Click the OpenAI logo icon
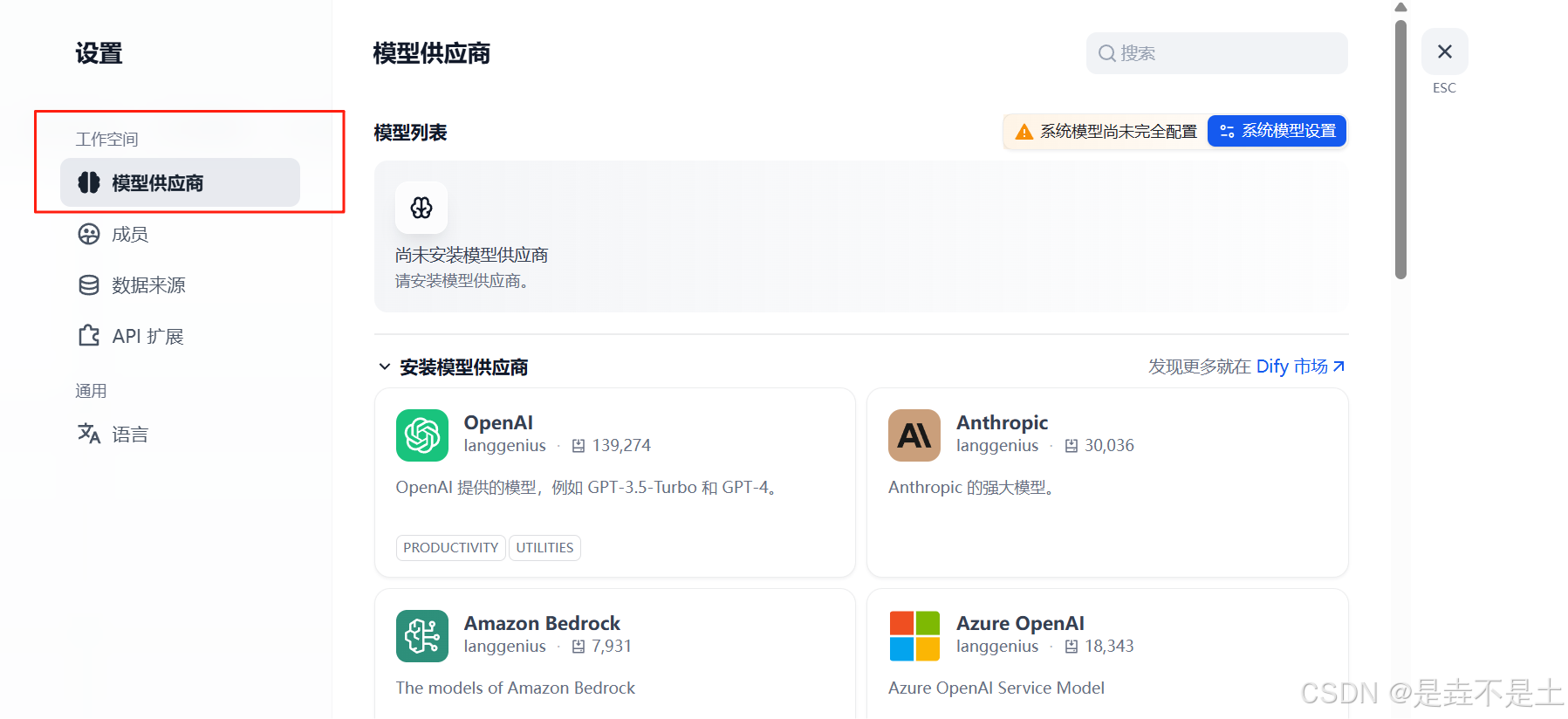The height and width of the screenshot is (719, 1568). pyautogui.click(x=422, y=435)
